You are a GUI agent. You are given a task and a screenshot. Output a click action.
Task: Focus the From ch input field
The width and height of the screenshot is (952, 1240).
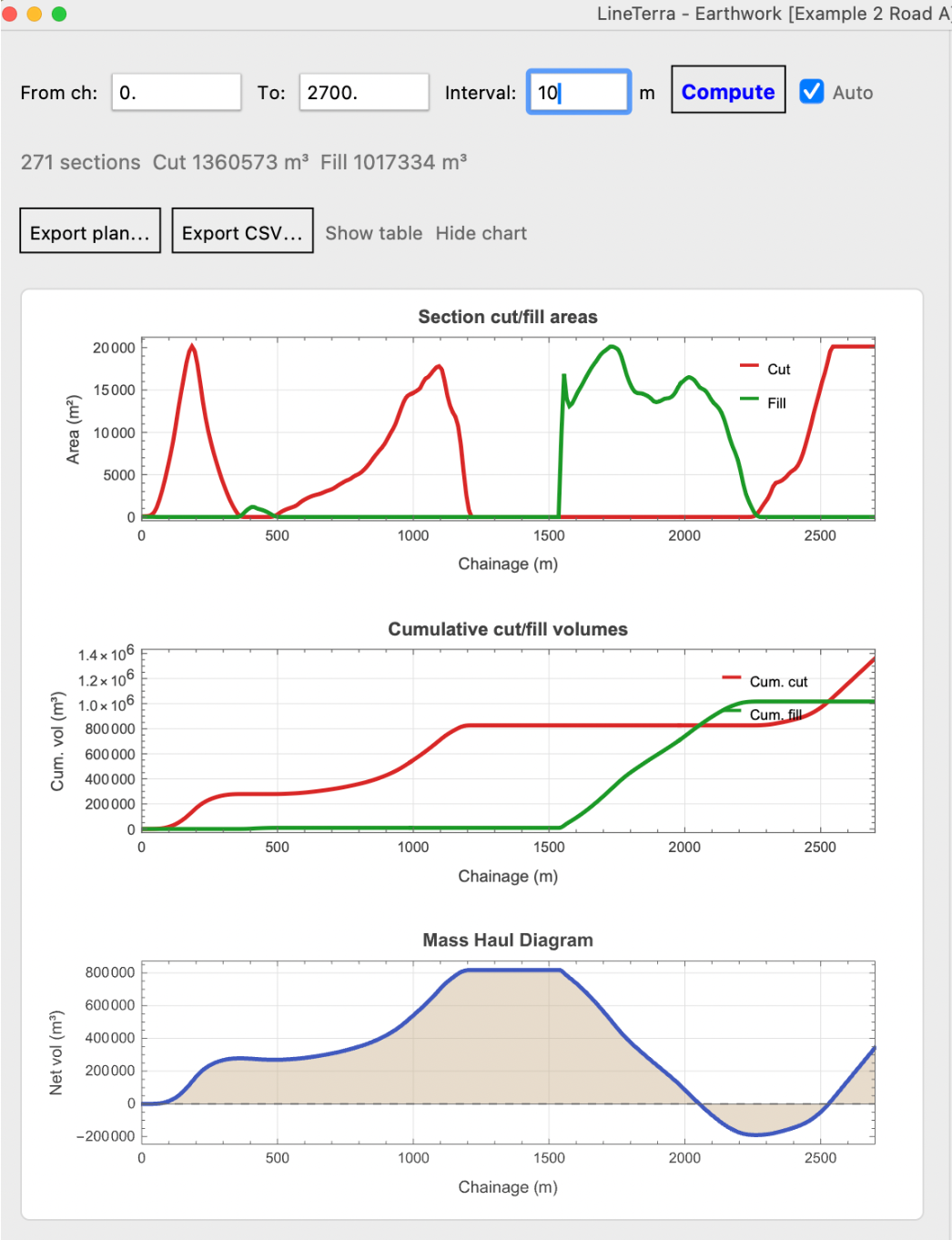[177, 92]
